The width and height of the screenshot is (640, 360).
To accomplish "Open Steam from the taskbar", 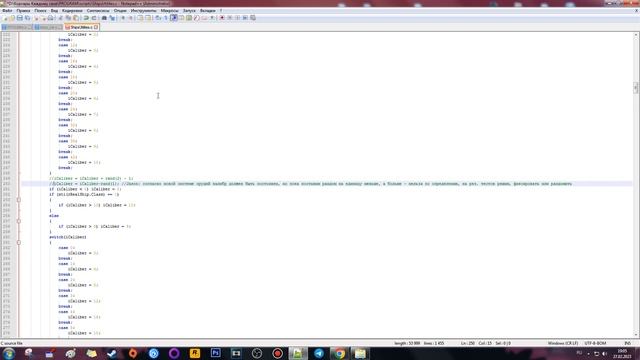I will click(x=112, y=353).
